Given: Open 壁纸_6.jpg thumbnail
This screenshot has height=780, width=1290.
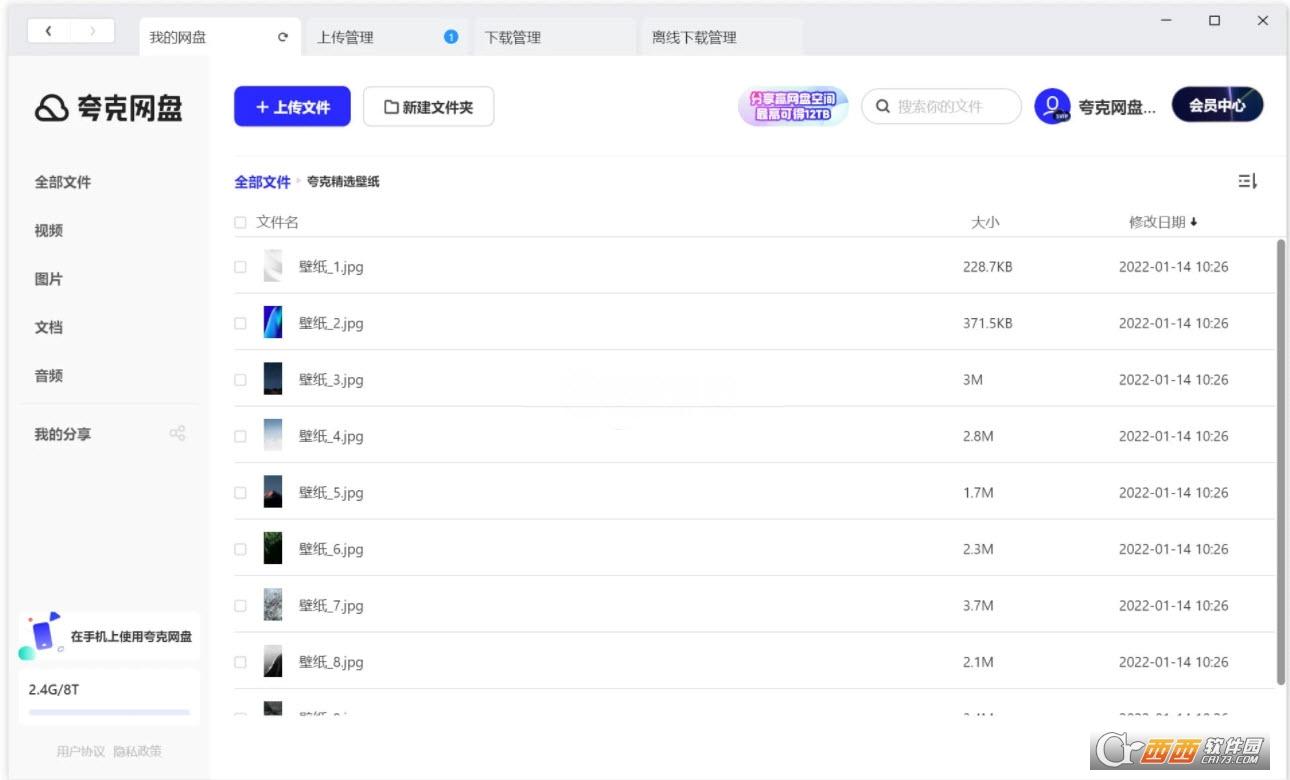Looking at the screenshot, I should (273, 549).
